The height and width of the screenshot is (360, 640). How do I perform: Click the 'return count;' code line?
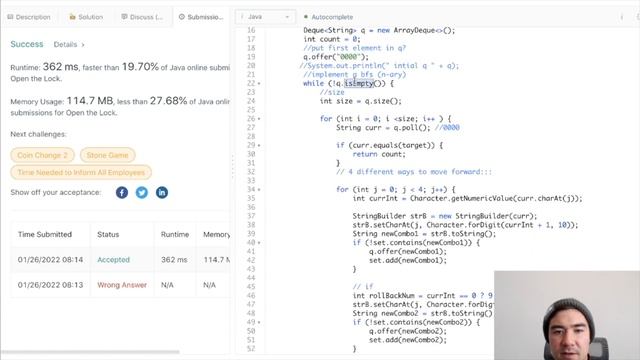(379, 154)
